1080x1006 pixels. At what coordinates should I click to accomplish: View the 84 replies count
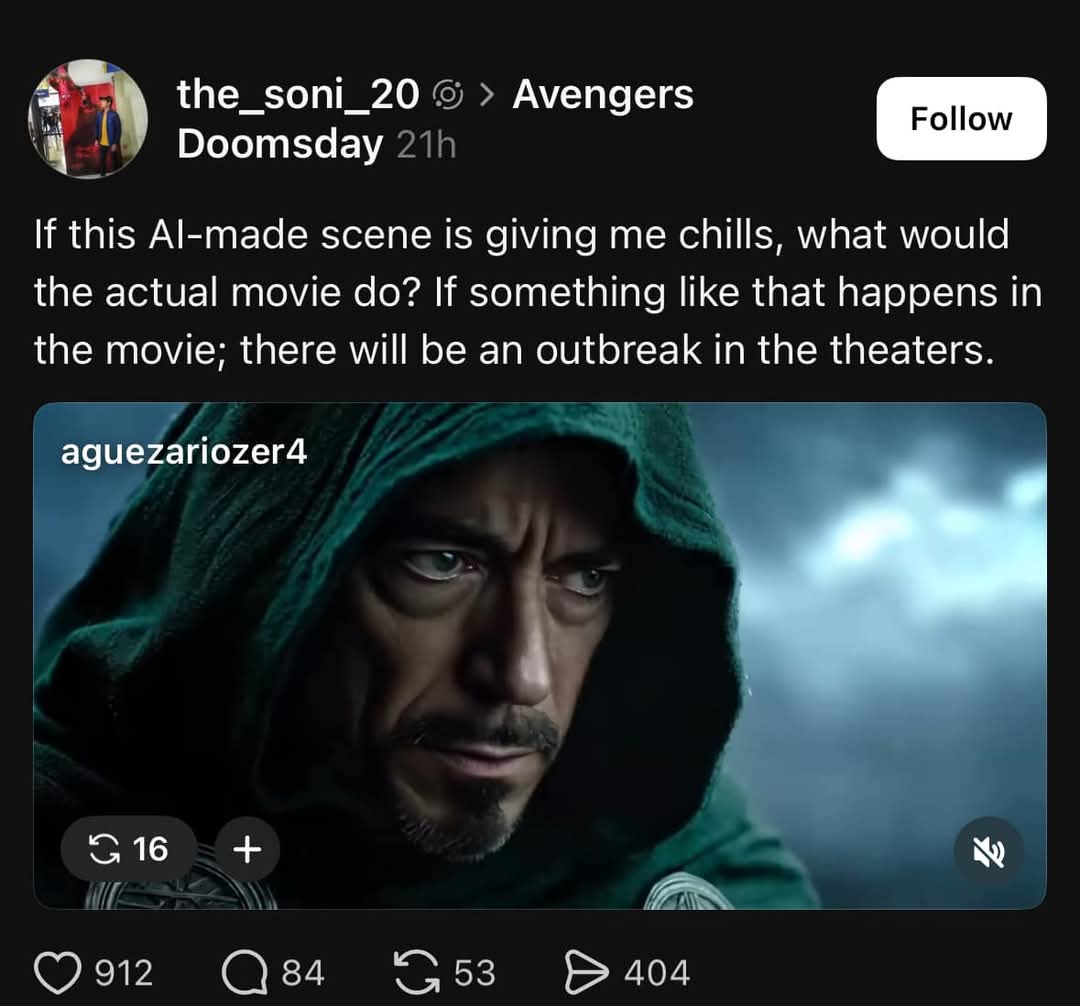tap(303, 973)
